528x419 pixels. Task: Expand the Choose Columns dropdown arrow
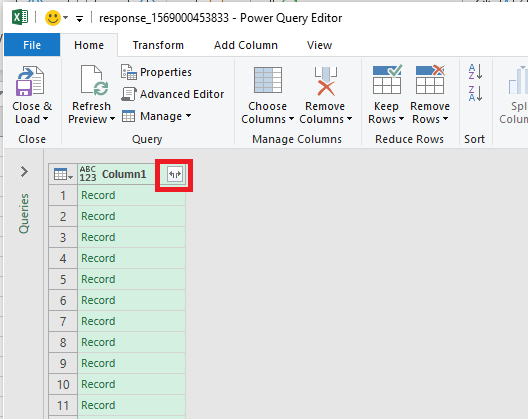[x=291, y=119]
